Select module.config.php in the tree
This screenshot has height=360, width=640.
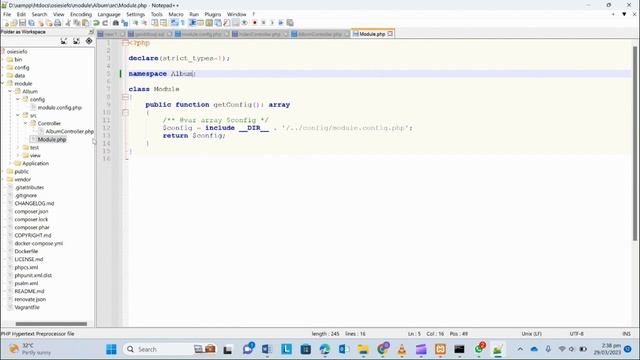(x=60, y=108)
